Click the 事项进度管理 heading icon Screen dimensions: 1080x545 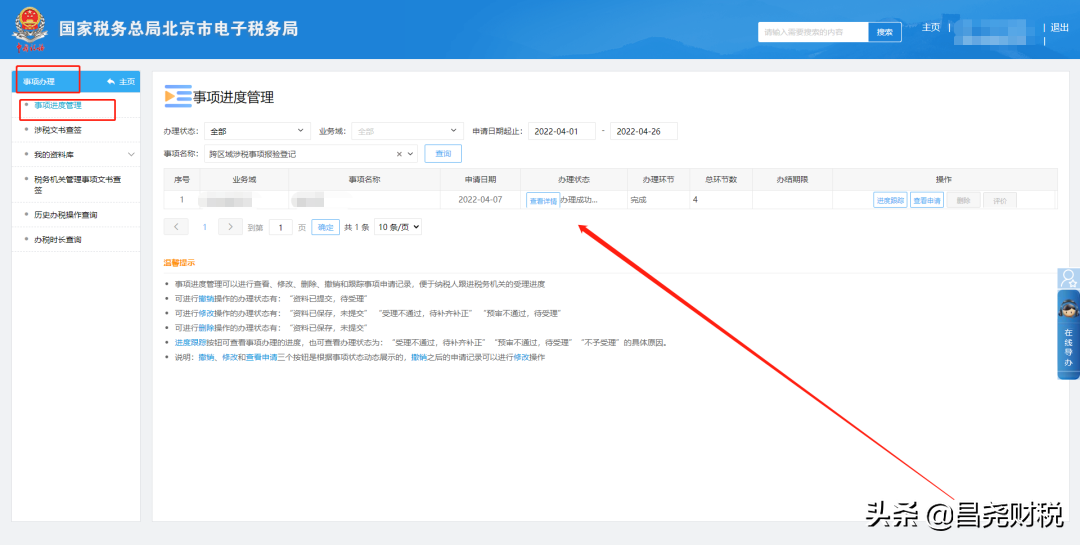pyautogui.click(x=177, y=97)
